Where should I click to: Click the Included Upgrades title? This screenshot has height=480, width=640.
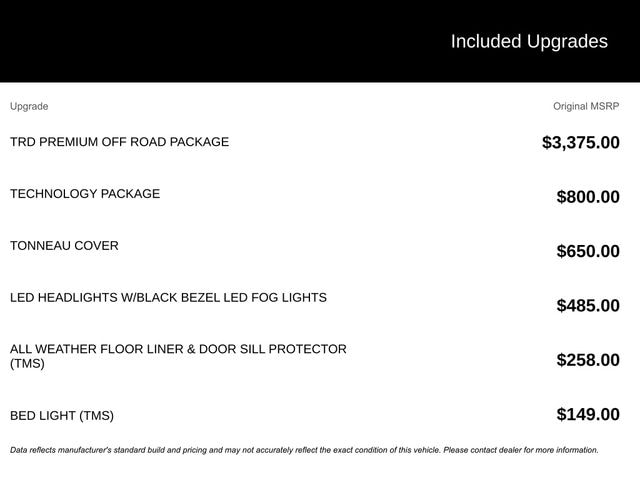click(x=528, y=41)
